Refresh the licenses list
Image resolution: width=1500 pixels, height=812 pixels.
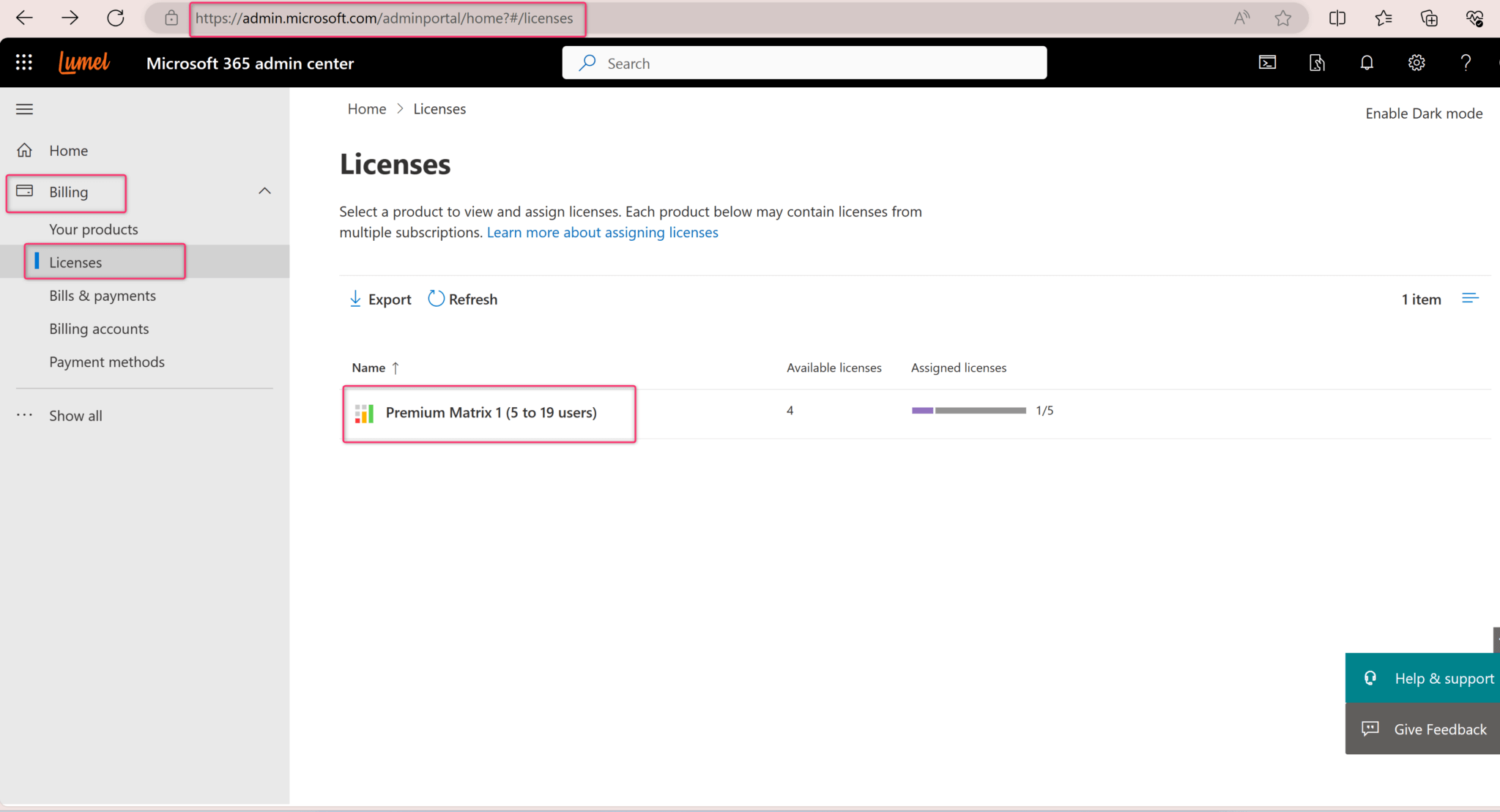pyautogui.click(x=461, y=299)
